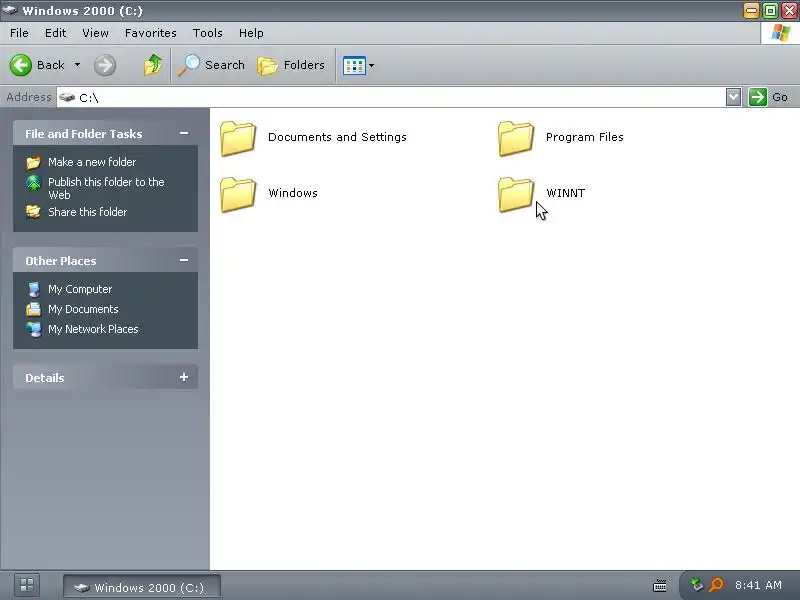
Task: Click Make a new folder link
Action: [92, 162]
